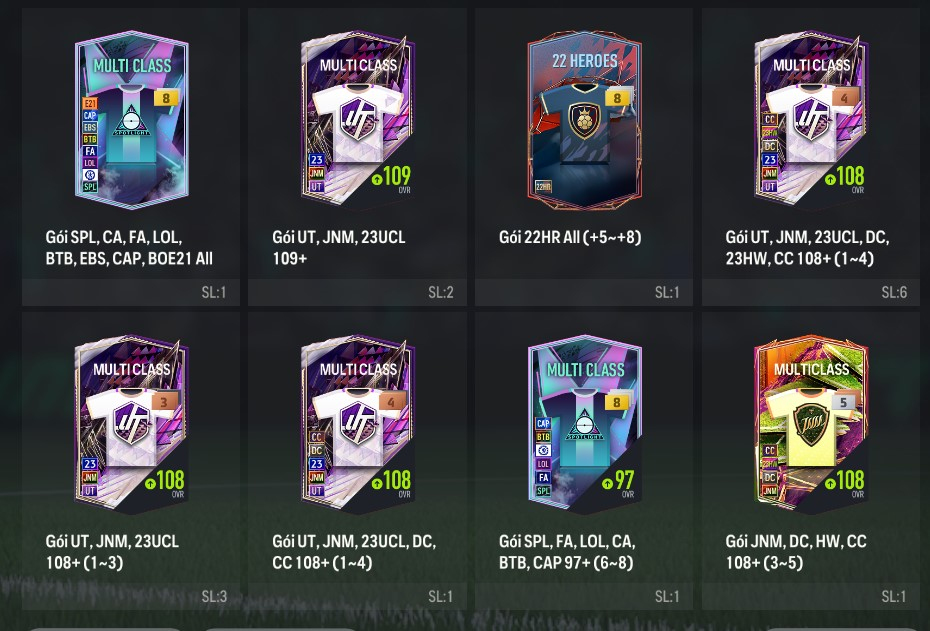Click the 22HR tag on Heroes card
The width and height of the screenshot is (930, 631).
[543, 186]
